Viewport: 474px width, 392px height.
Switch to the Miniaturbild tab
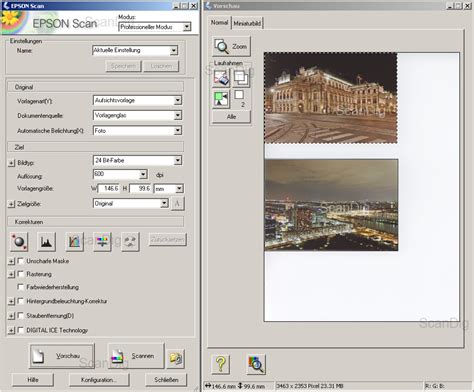coord(247,23)
